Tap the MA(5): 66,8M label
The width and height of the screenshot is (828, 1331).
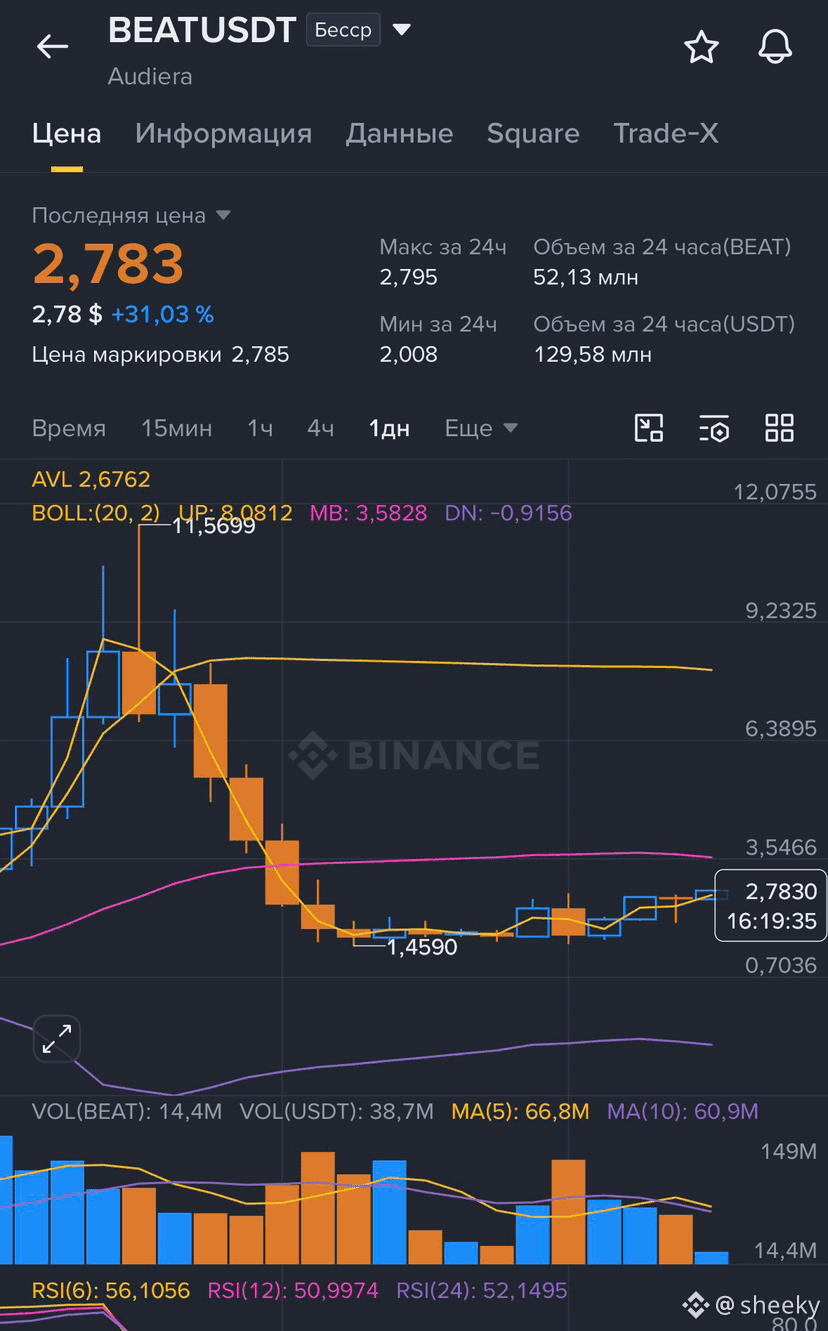point(520,1111)
